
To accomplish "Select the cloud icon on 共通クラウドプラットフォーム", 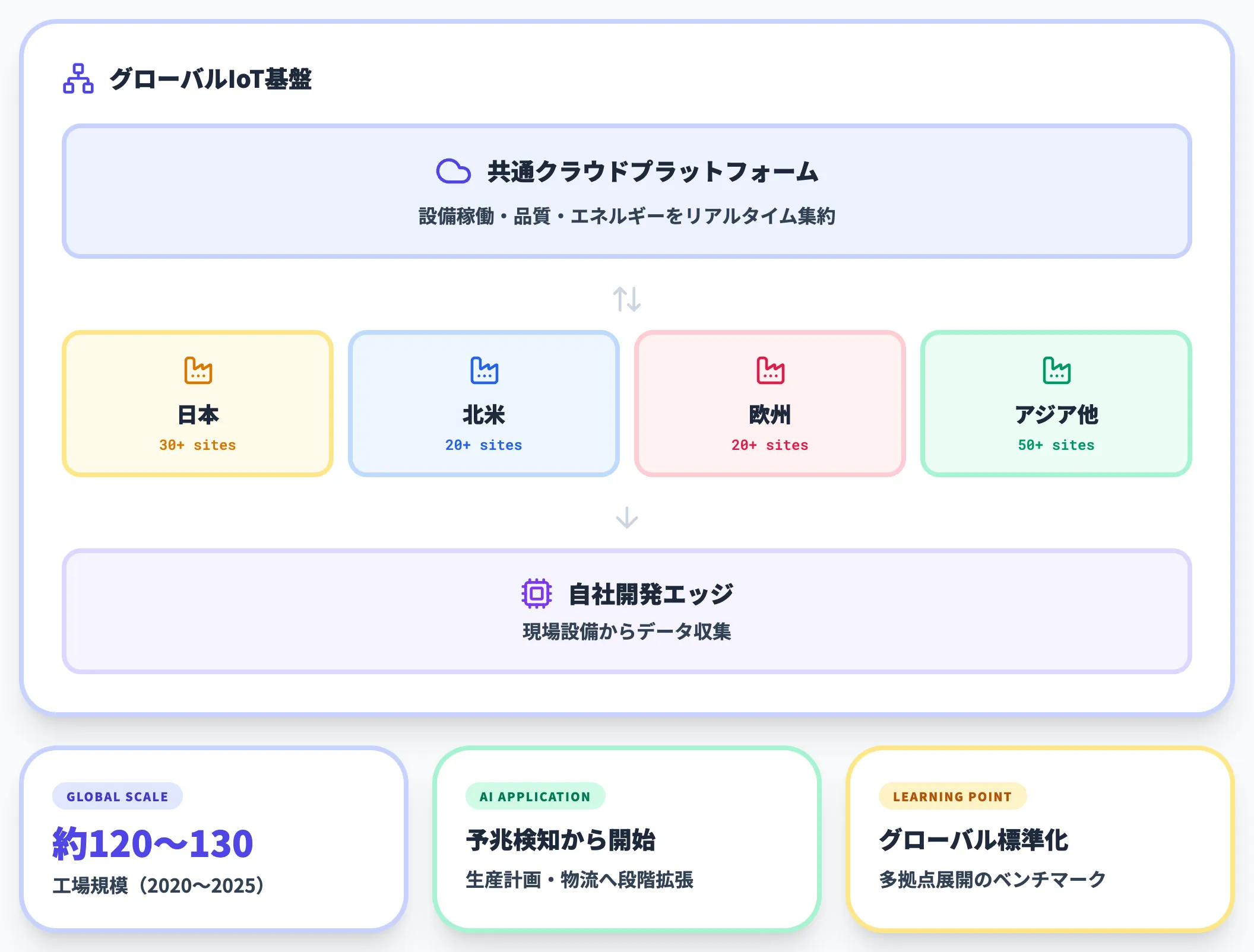I will [454, 172].
